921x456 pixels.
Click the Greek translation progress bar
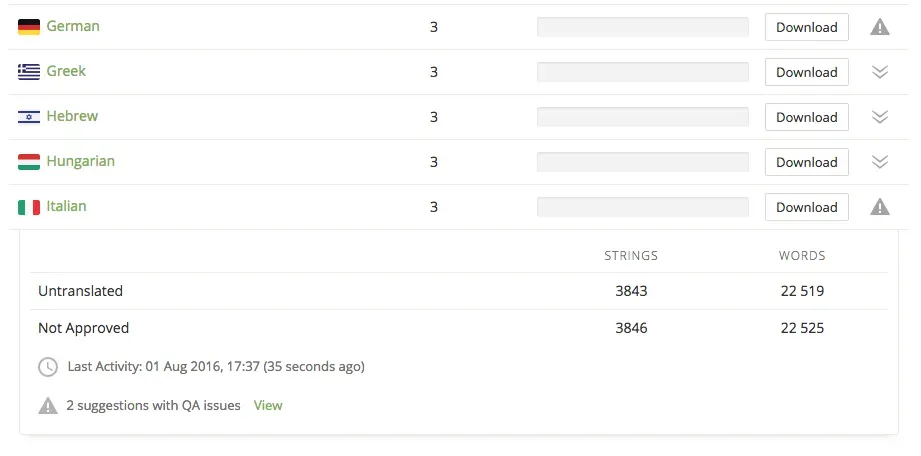click(x=643, y=72)
